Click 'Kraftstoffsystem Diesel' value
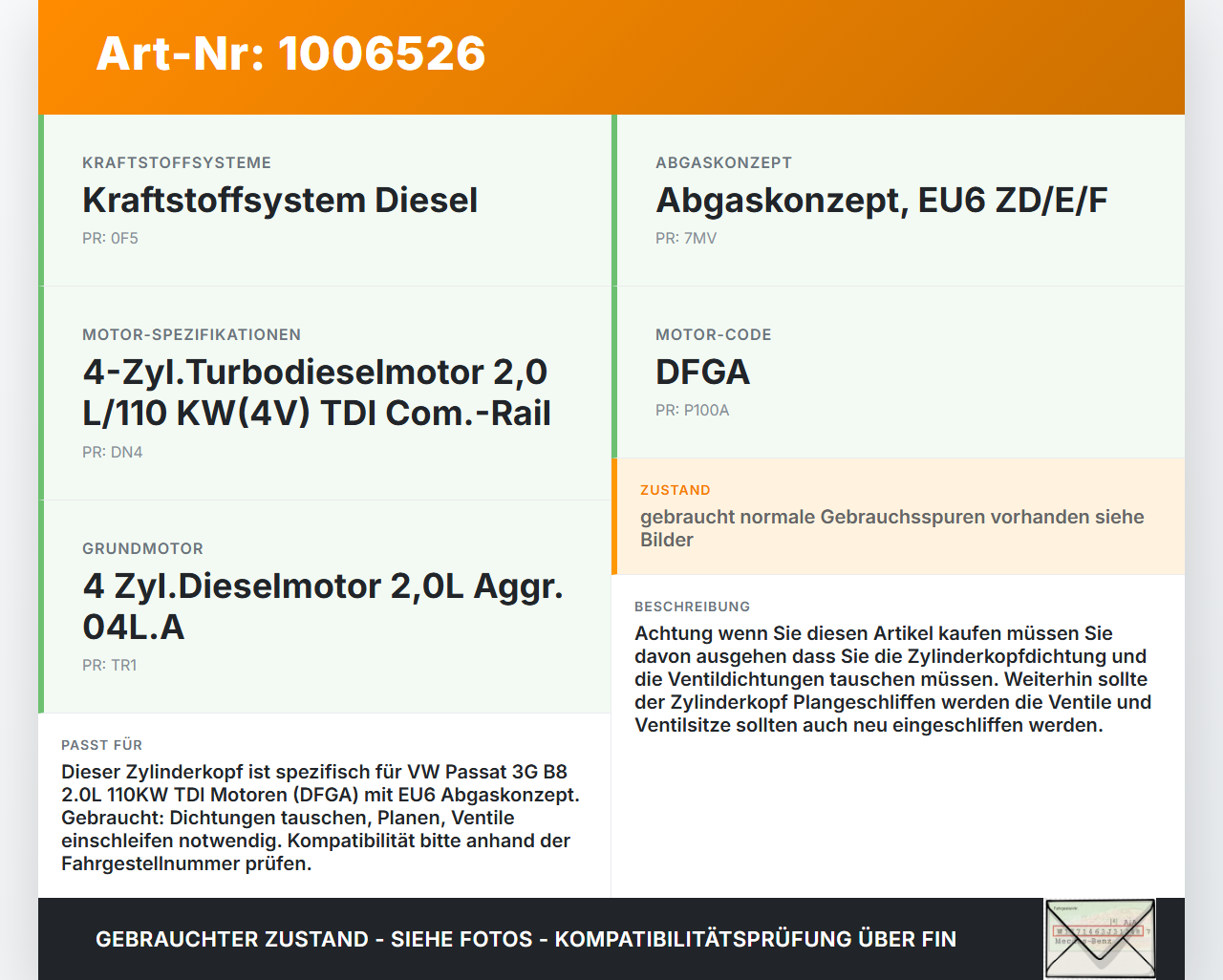Viewport: 1223px width, 980px height. (280, 201)
